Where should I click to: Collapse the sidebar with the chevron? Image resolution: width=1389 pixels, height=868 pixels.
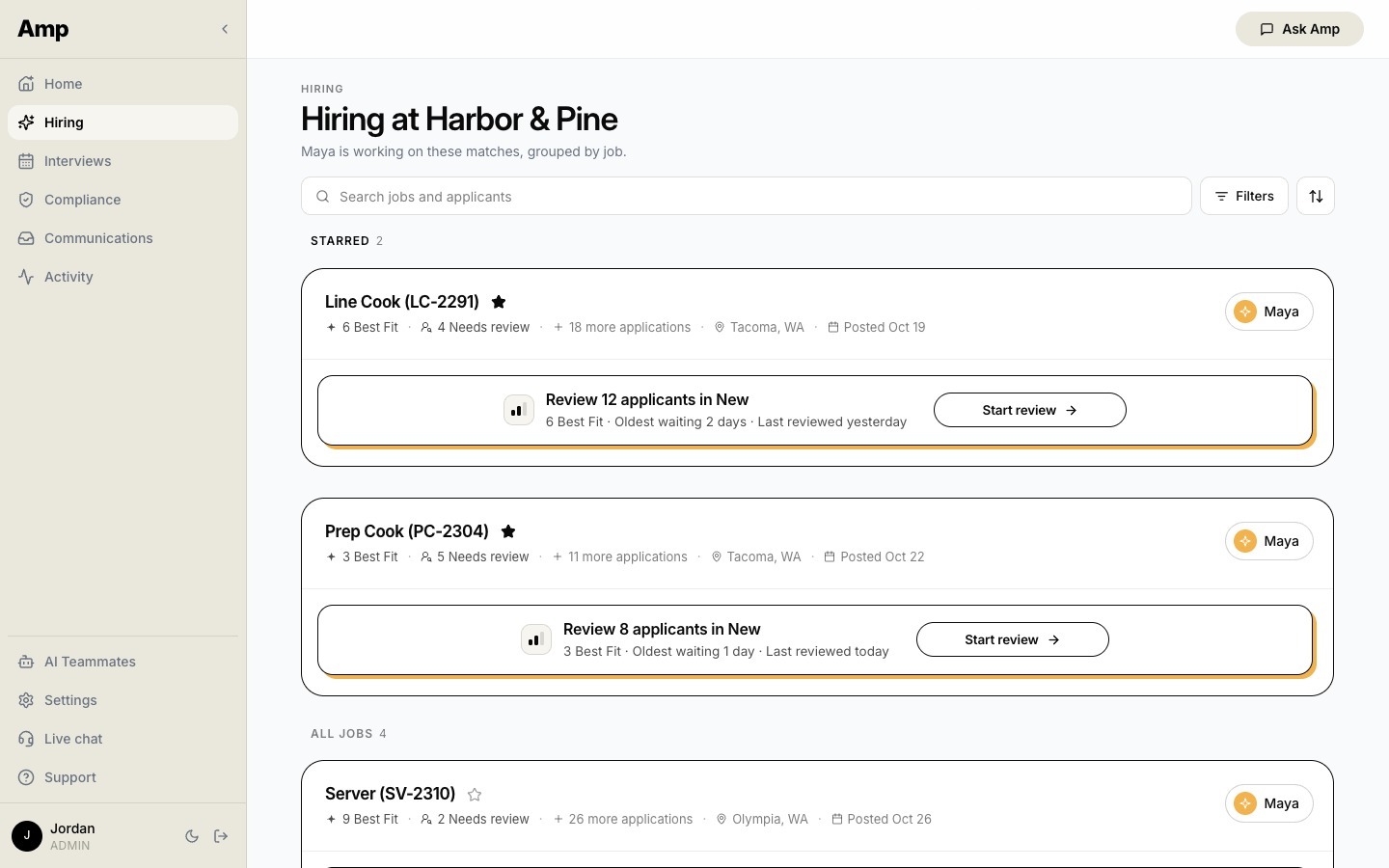coord(225,29)
